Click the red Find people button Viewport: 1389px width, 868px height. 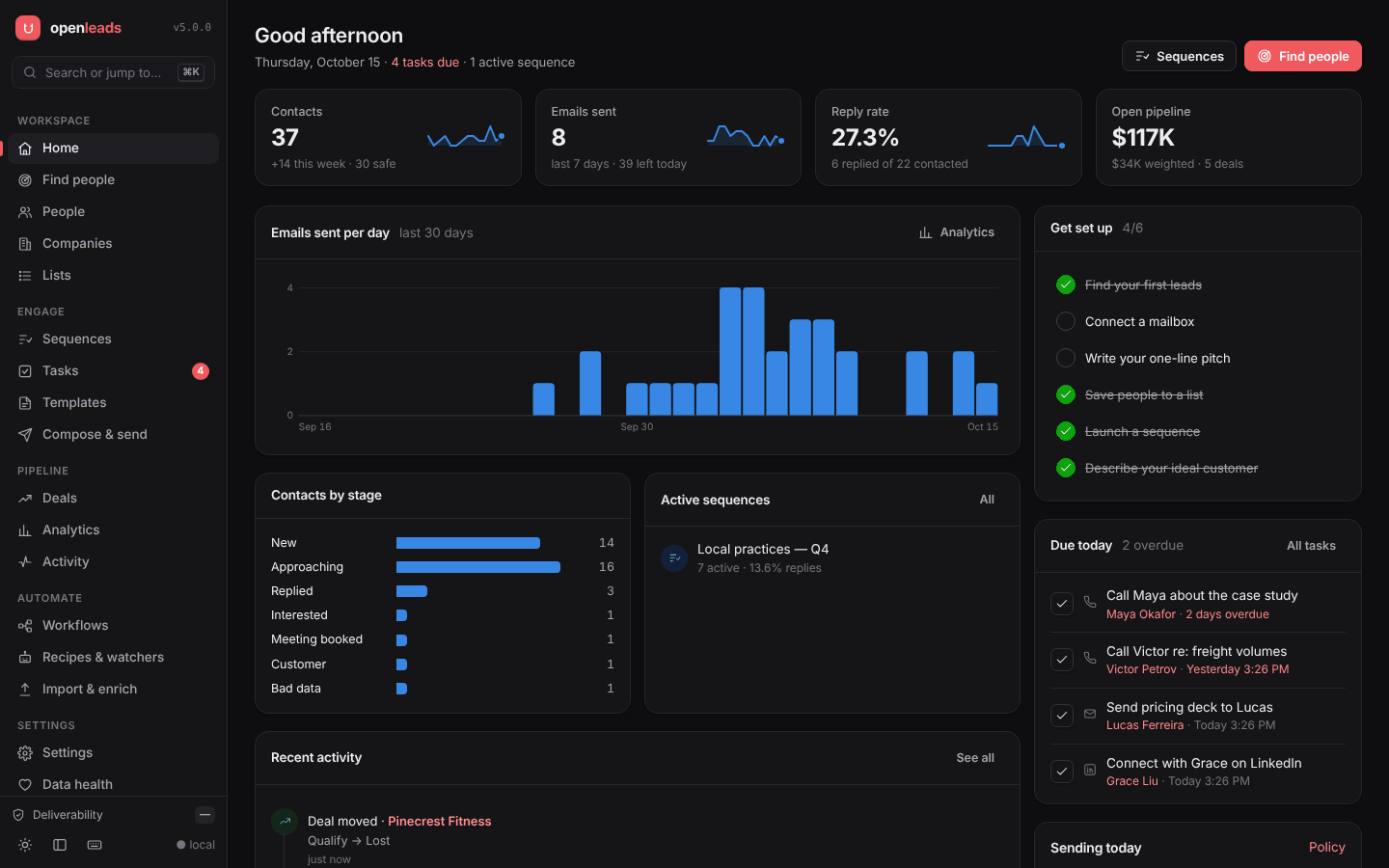pos(1303,56)
